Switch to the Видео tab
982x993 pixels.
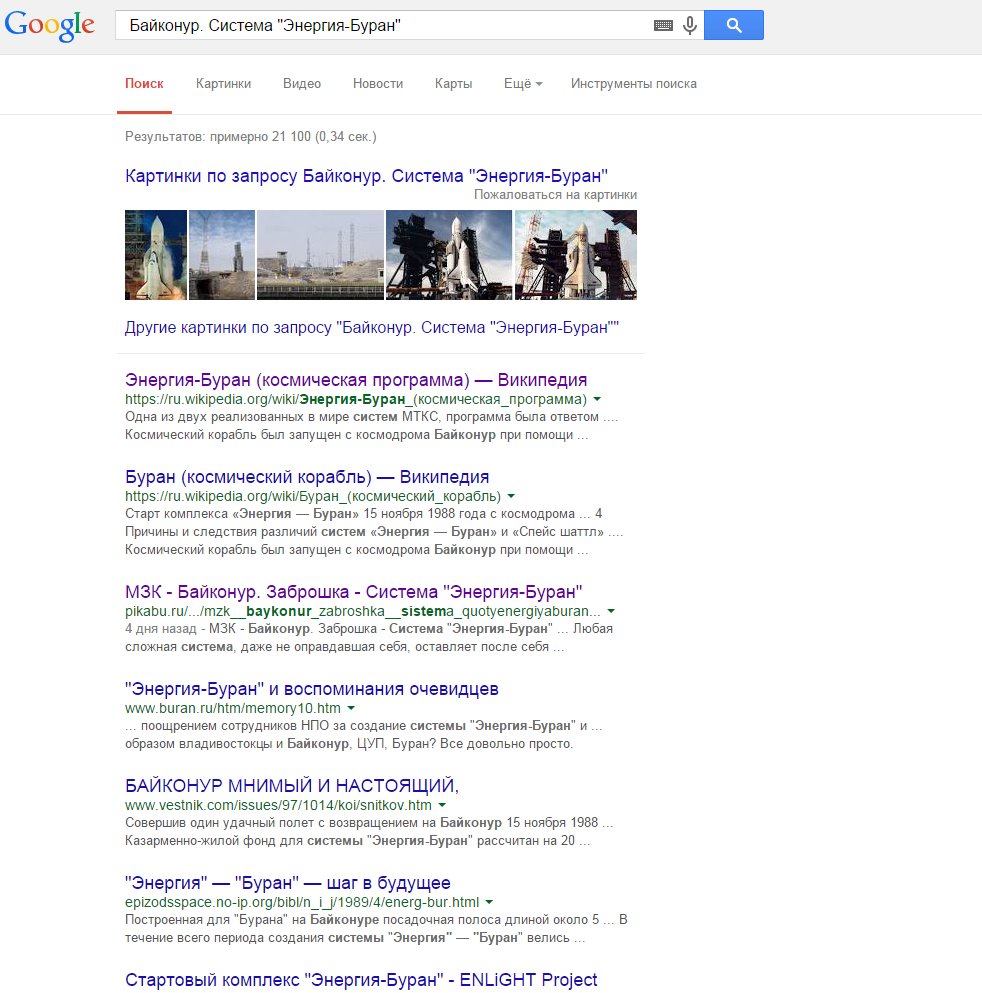302,84
